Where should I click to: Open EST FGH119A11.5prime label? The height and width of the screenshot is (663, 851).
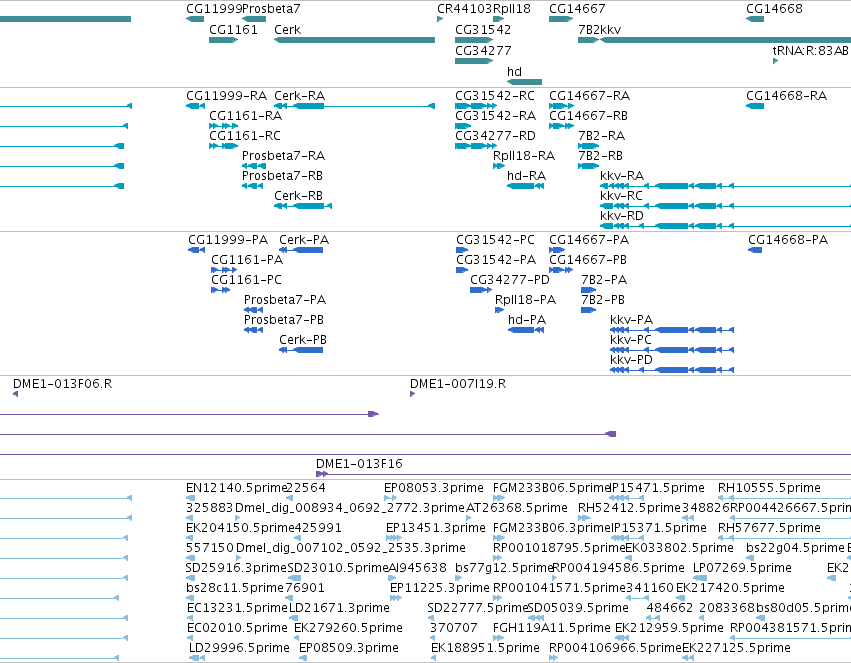pyautogui.click(x=551, y=628)
